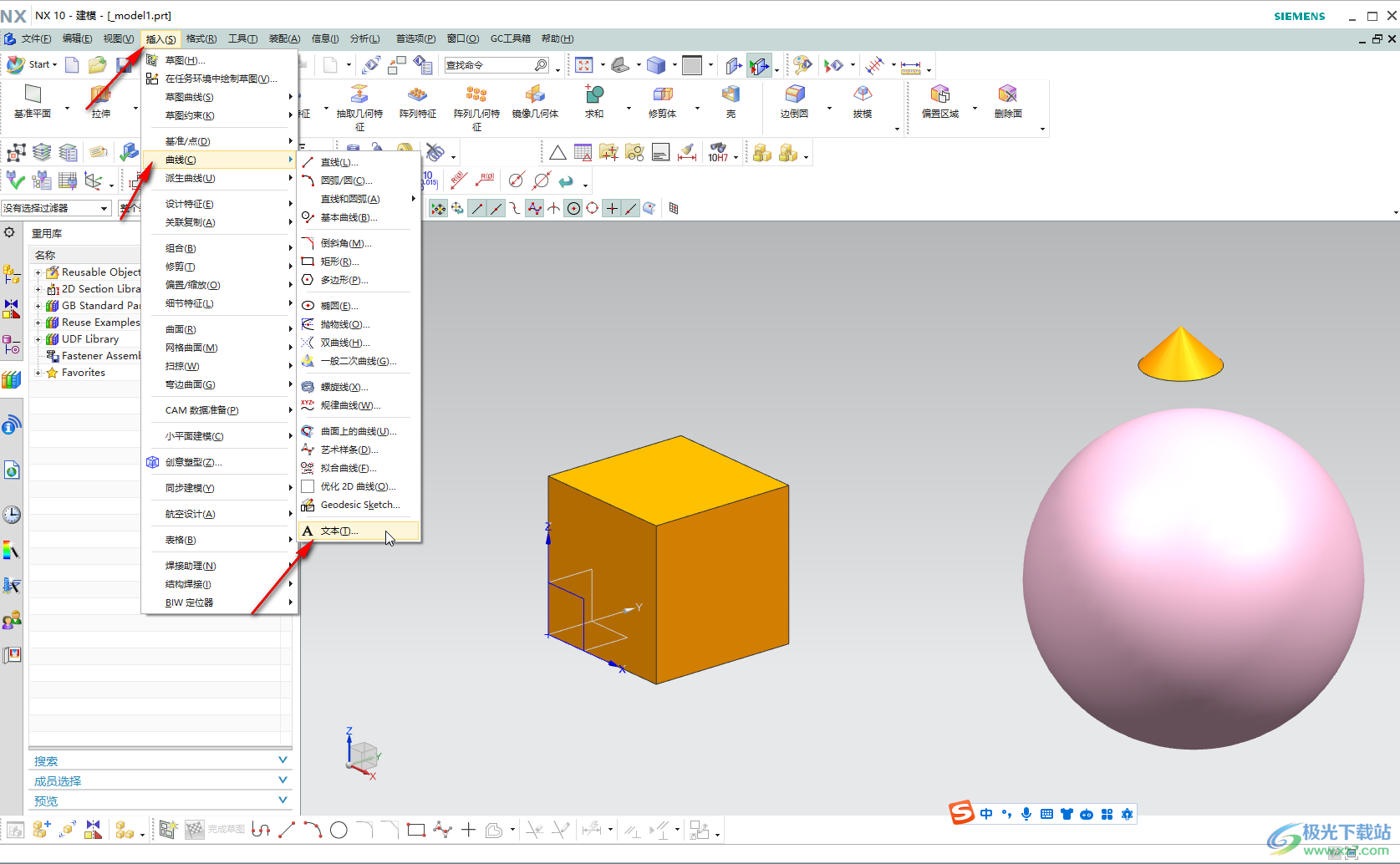Click the 查找命令 command search field
The width and height of the screenshot is (1400, 864).
pyautogui.click(x=489, y=65)
